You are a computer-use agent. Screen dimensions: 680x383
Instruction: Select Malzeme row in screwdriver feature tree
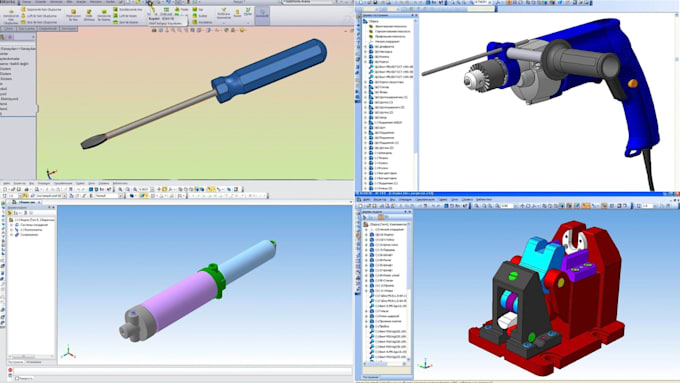tap(14, 64)
